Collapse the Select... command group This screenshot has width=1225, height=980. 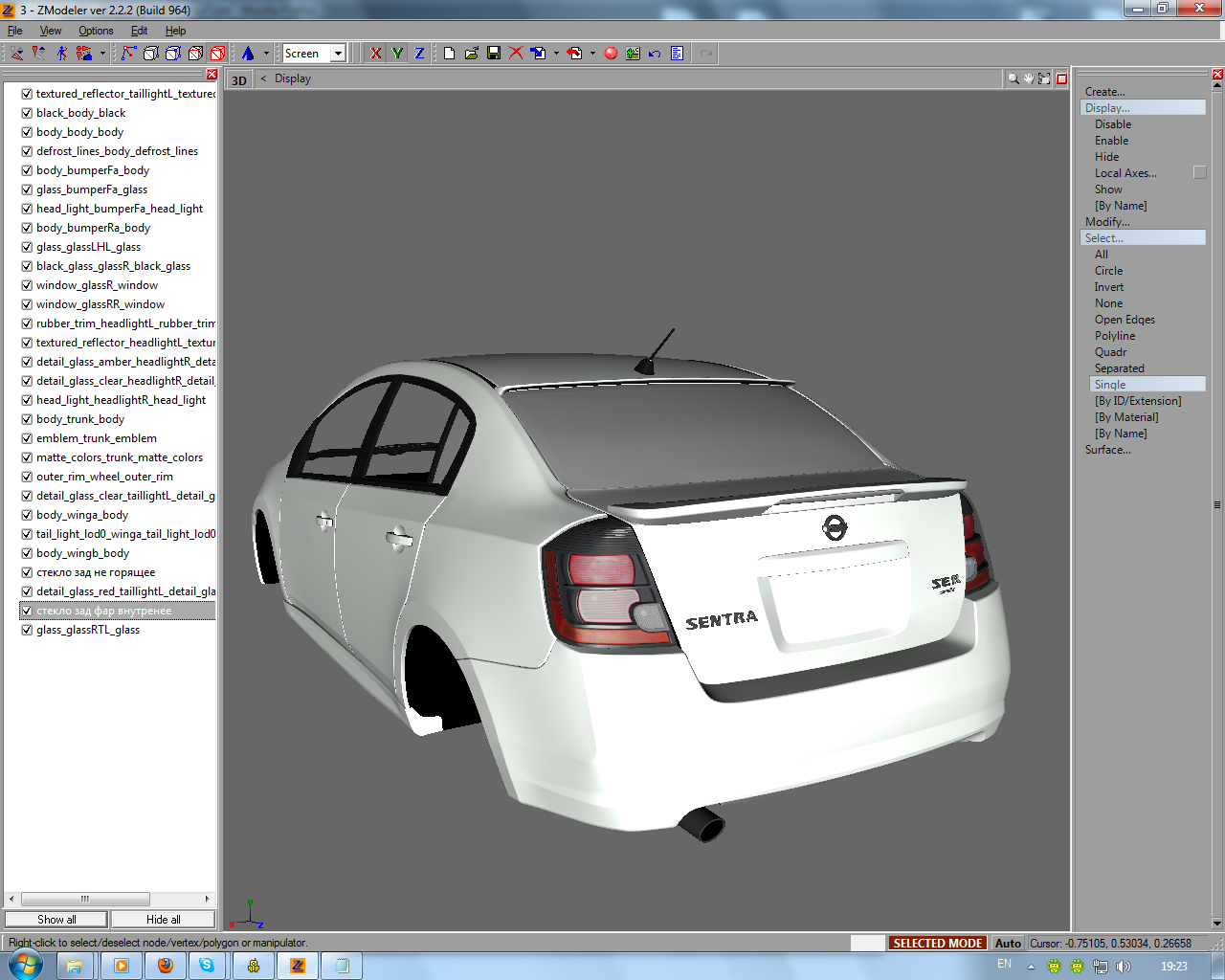tap(1143, 238)
